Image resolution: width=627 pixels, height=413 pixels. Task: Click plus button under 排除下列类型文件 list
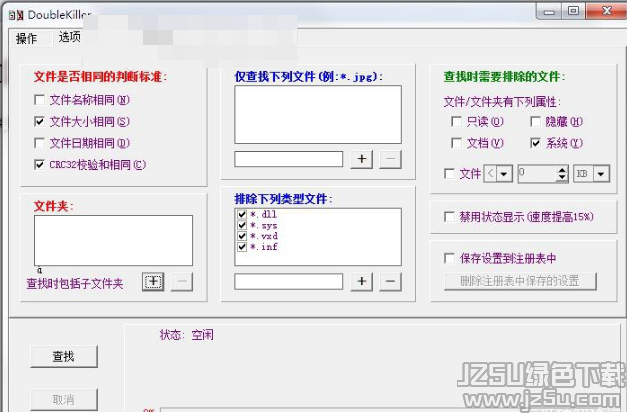(361, 281)
